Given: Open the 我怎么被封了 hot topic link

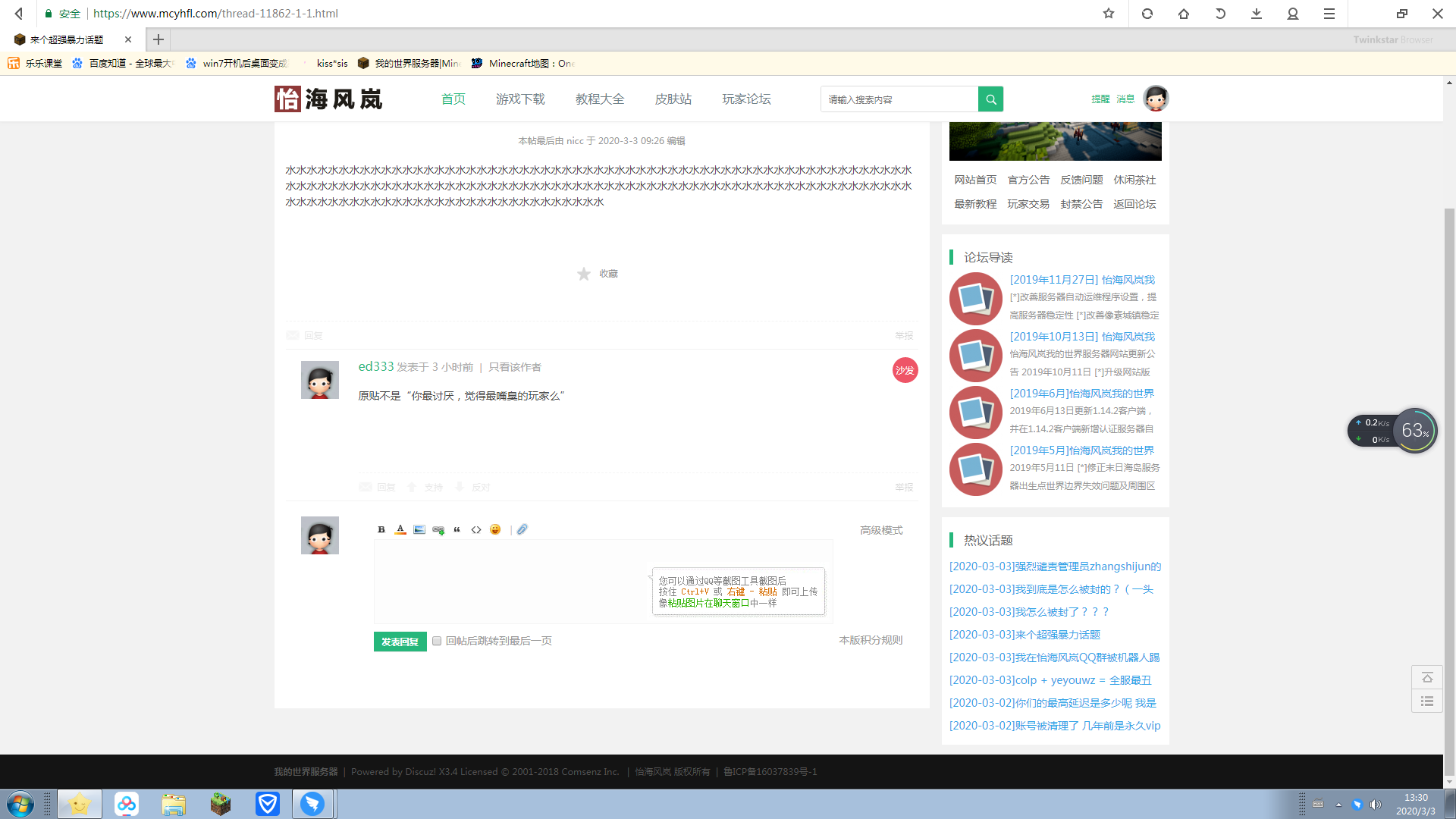Looking at the screenshot, I should pos(1028,612).
